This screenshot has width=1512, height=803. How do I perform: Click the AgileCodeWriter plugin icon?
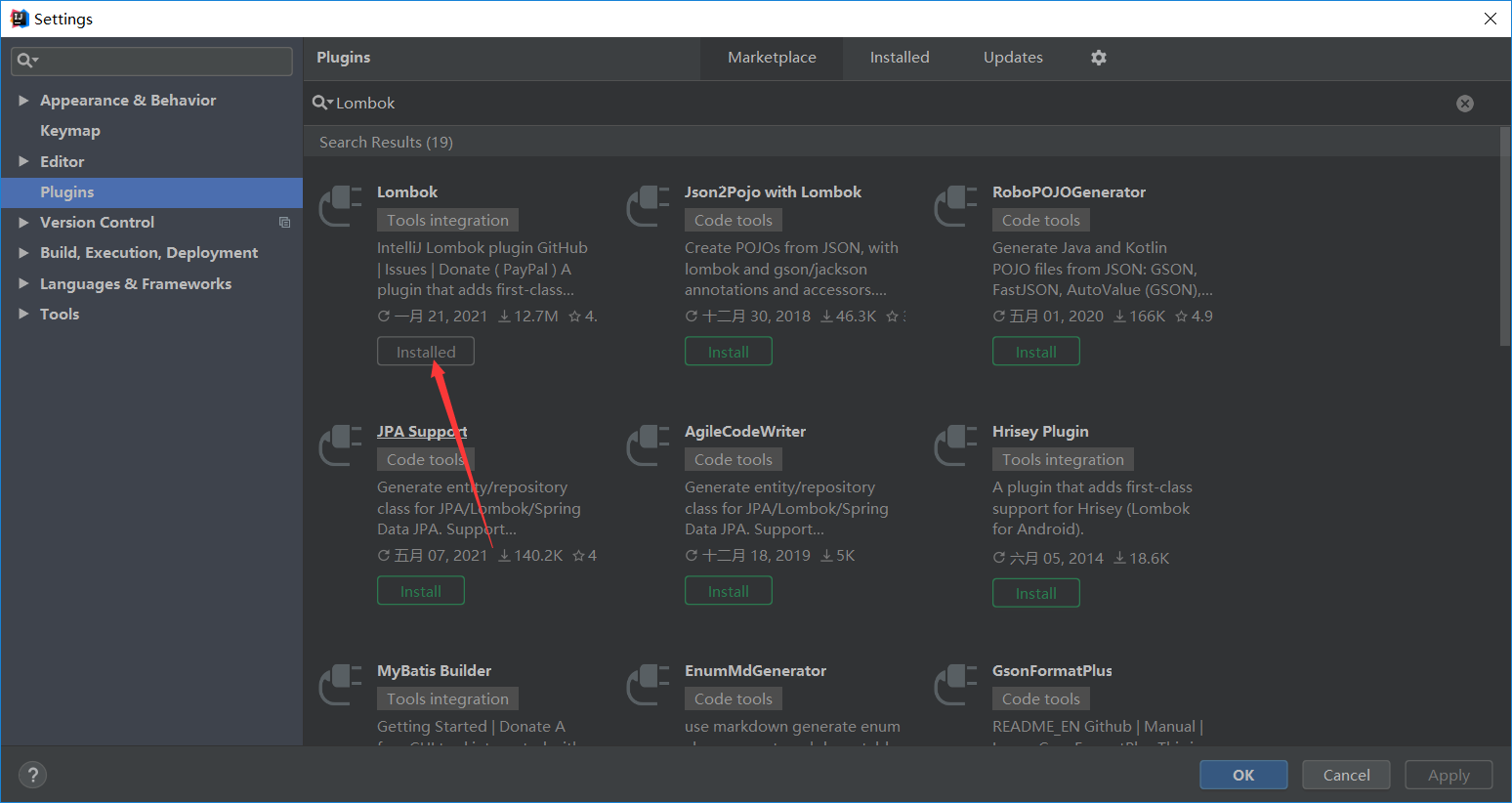tap(649, 444)
